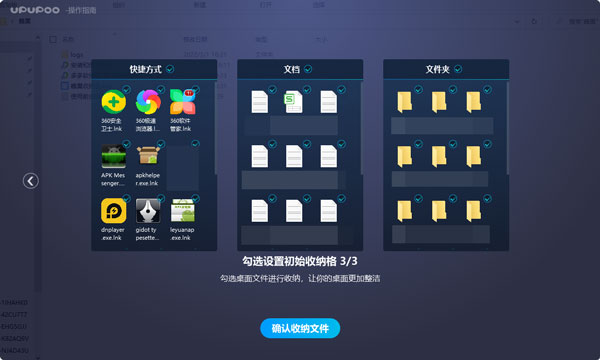This screenshot has height=360, width=600.
Task: Click the leyuanap.exe.lnk icon
Action: pyautogui.click(x=183, y=211)
